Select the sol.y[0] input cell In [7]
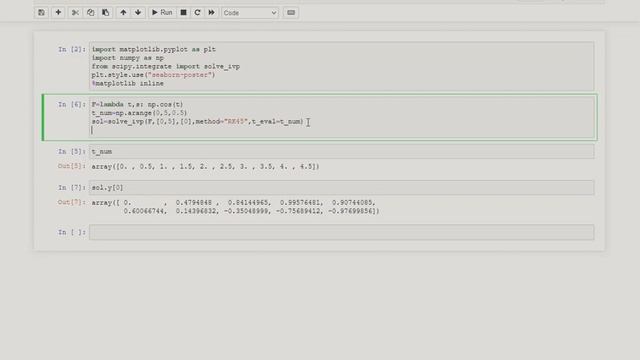The width and height of the screenshot is (640, 360). (342, 188)
